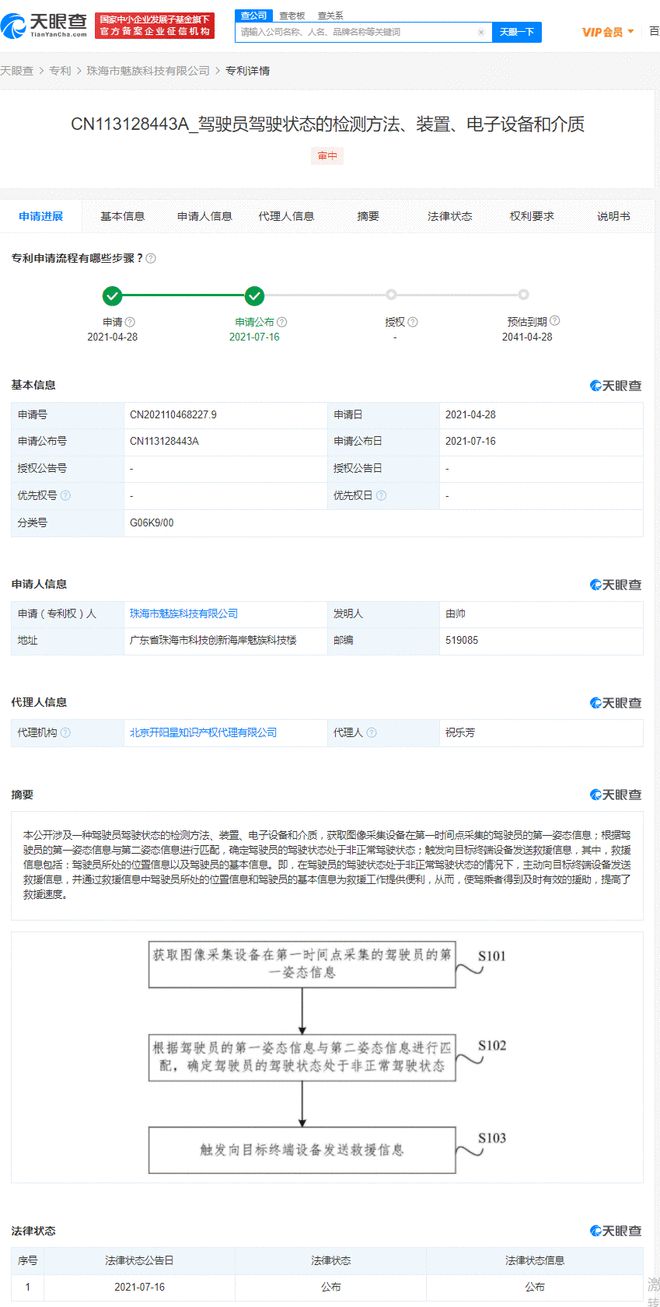Open the 法律状态 section tab
This screenshot has width=660, height=1307.
[449, 216]
